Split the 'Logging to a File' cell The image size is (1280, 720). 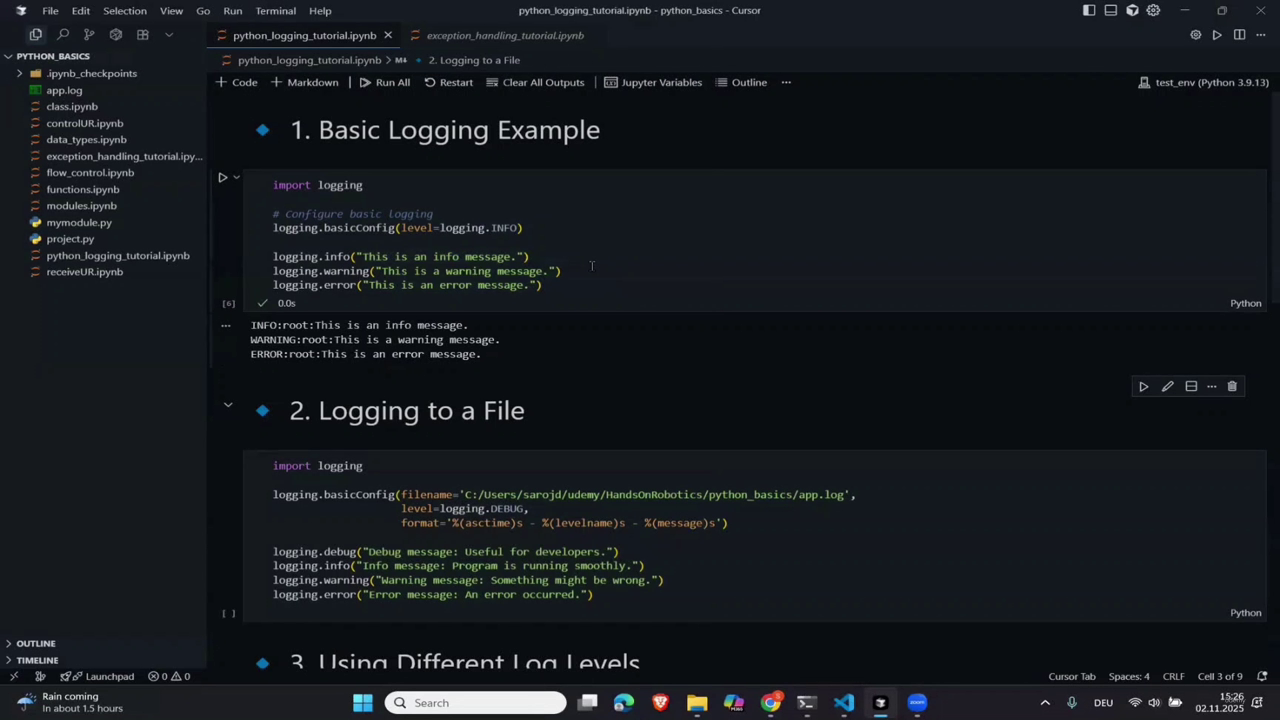click(1191, 387)
